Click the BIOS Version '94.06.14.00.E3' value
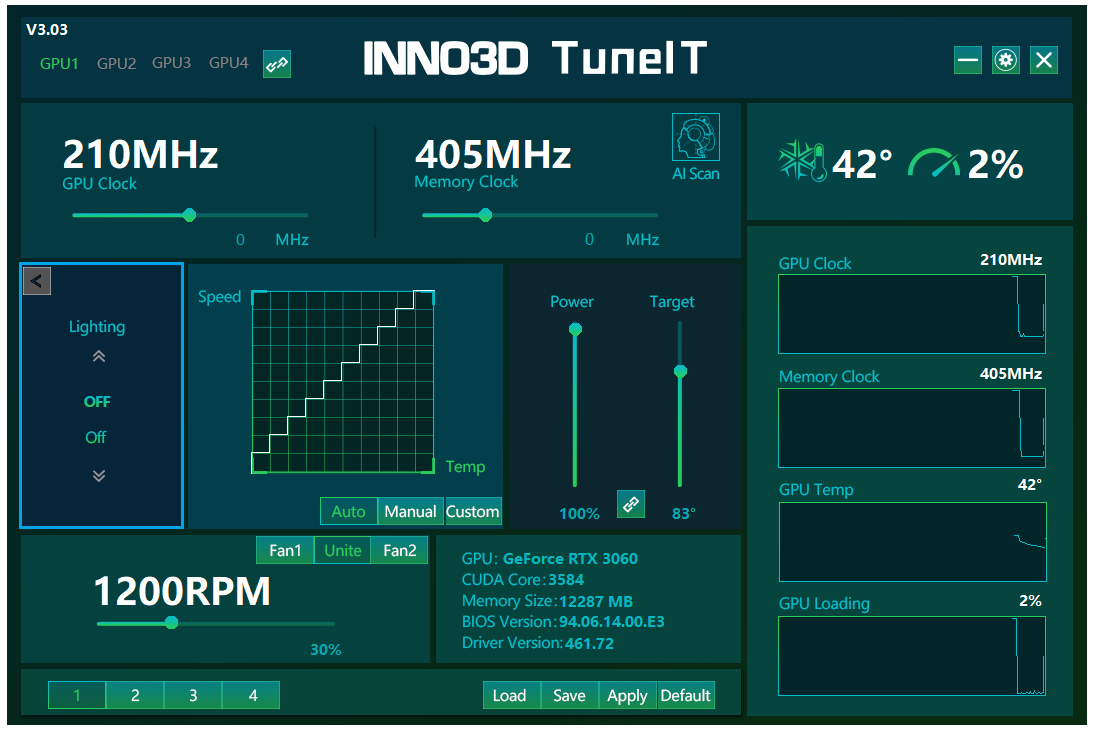Screen dimensions: 1096x732 point(612,622)
